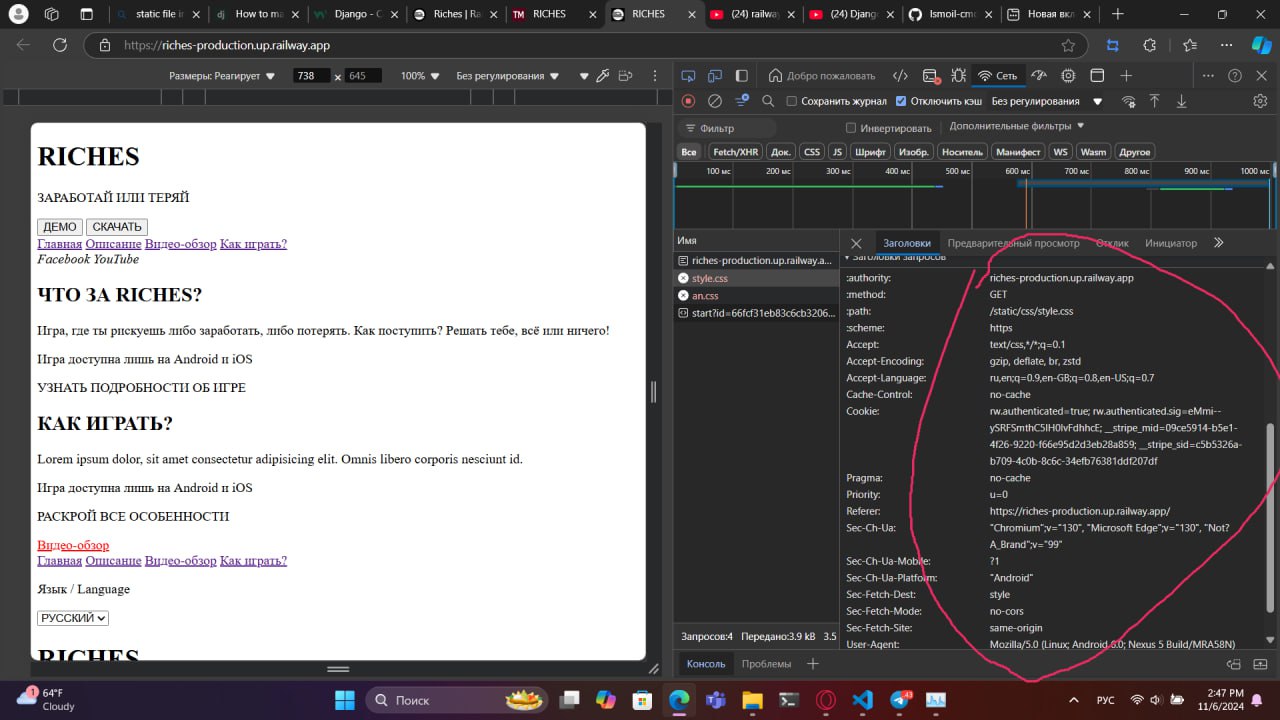Click the record network log icon
1280x720 pixels.
[688, 101]
